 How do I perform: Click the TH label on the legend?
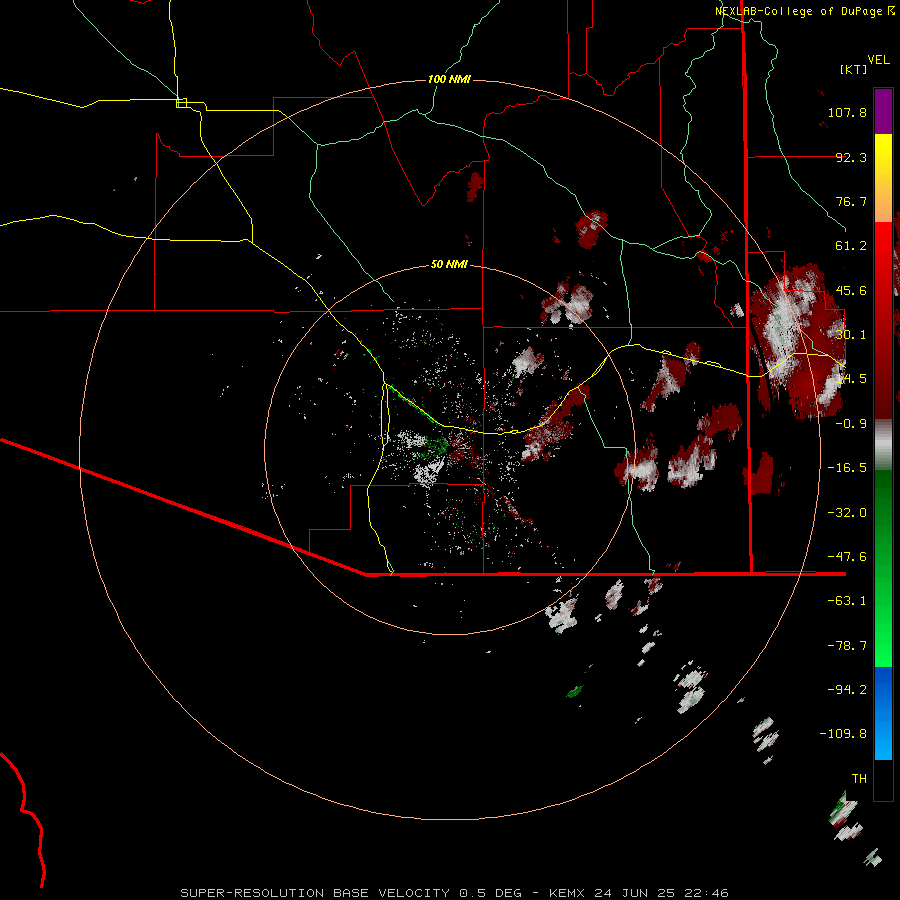pos(859,779)
